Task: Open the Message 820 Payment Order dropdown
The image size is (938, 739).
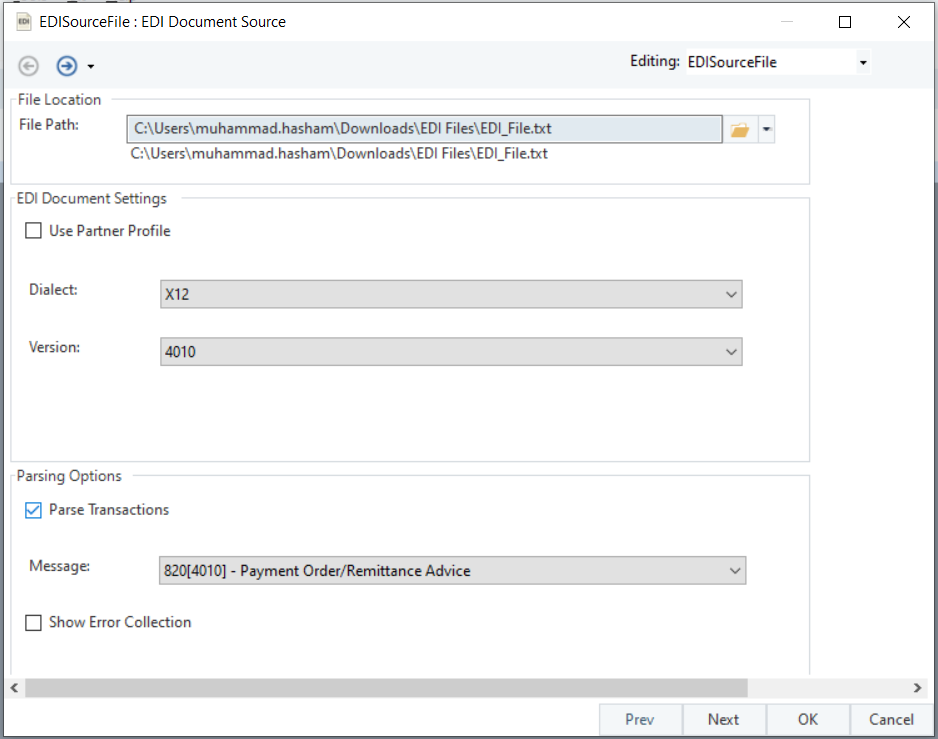Action: click(452, 571)
